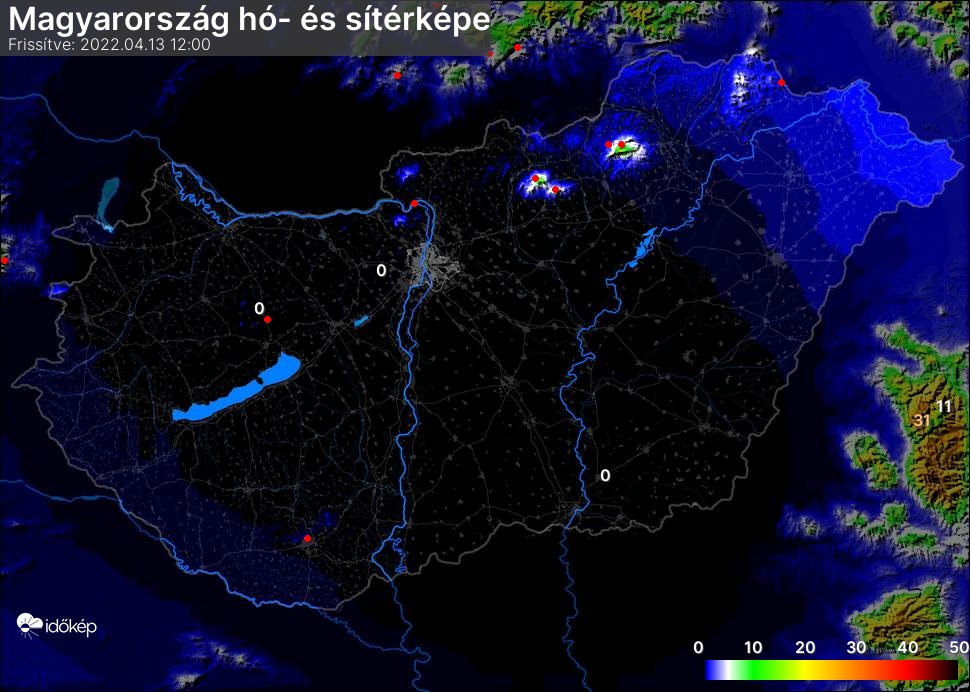Select the snow depth value 31 in the east
This screenshot has width=970, height=692.
[x=921, y=421]
